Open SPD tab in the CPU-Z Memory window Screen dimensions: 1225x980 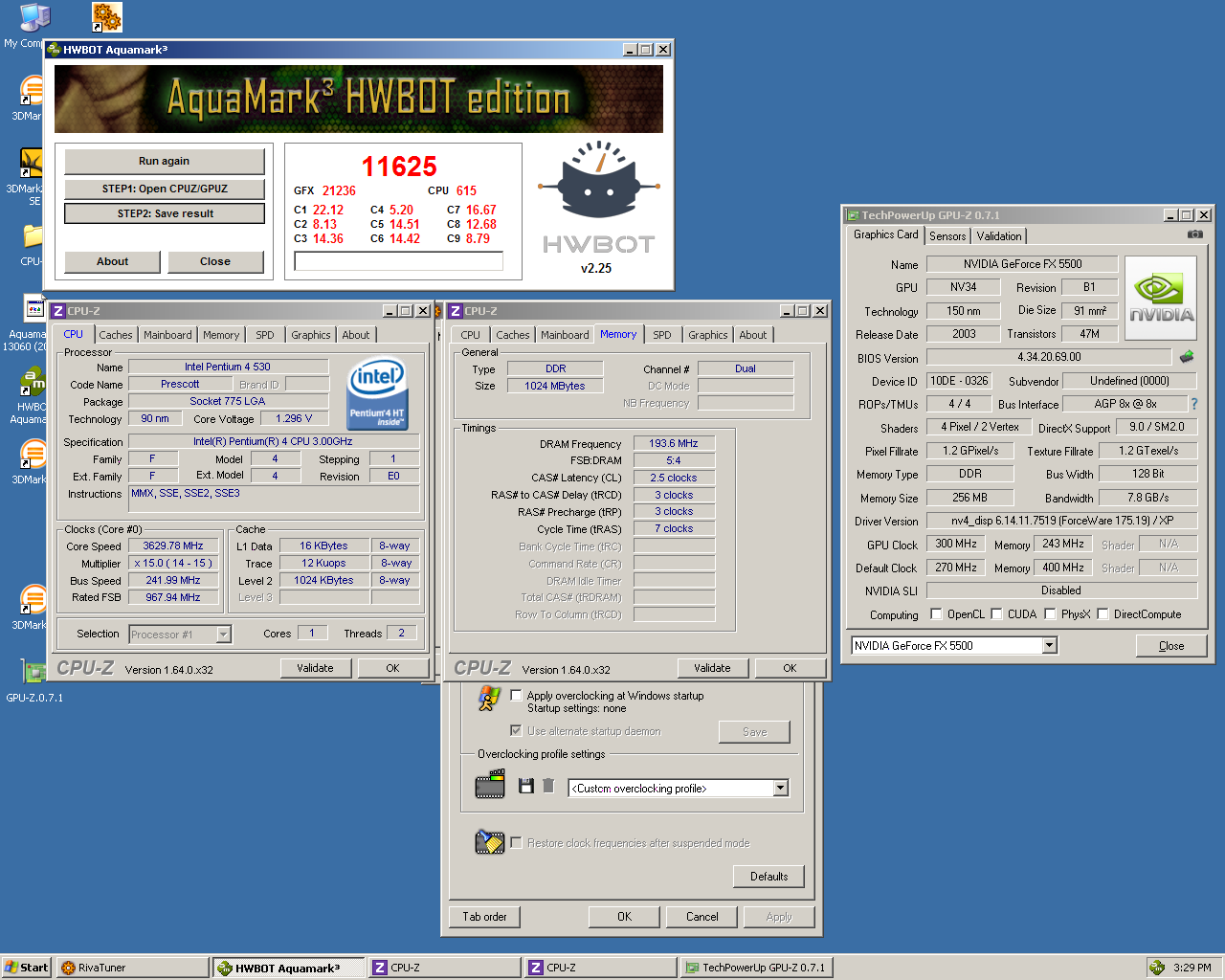click(662, 335)
